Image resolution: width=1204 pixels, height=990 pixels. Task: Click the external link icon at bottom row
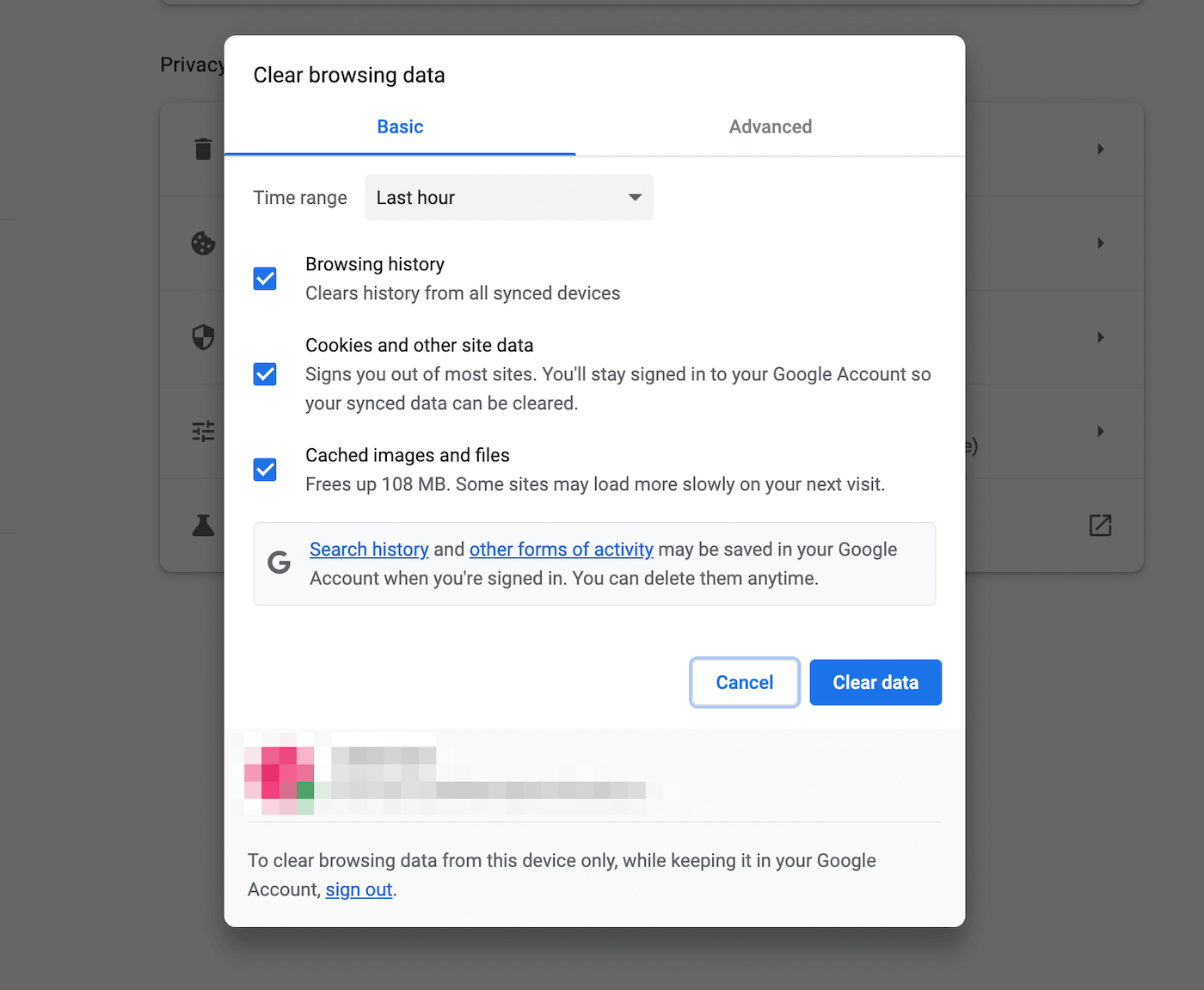coord(1100,525)
